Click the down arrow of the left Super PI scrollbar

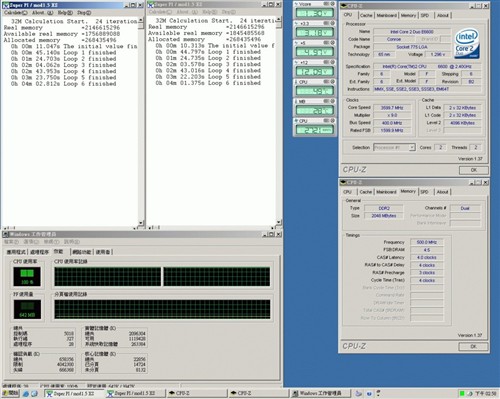click(141, 223)
